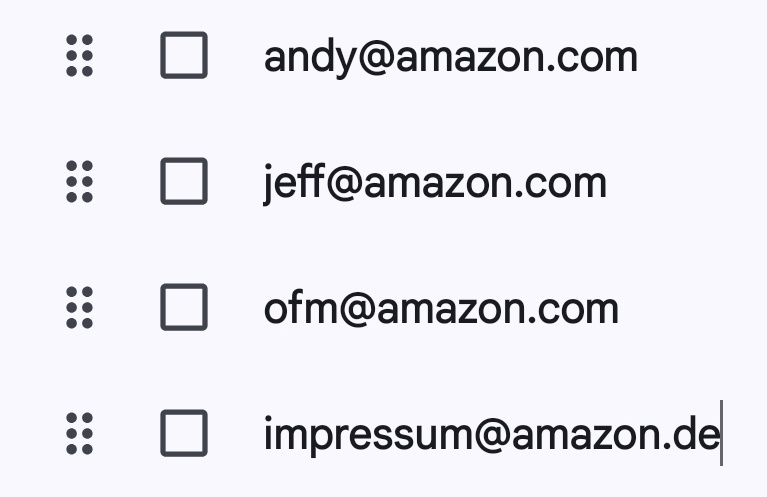
Task: Focus the jeff@amazon.com list item
Action: pos(435,183)
